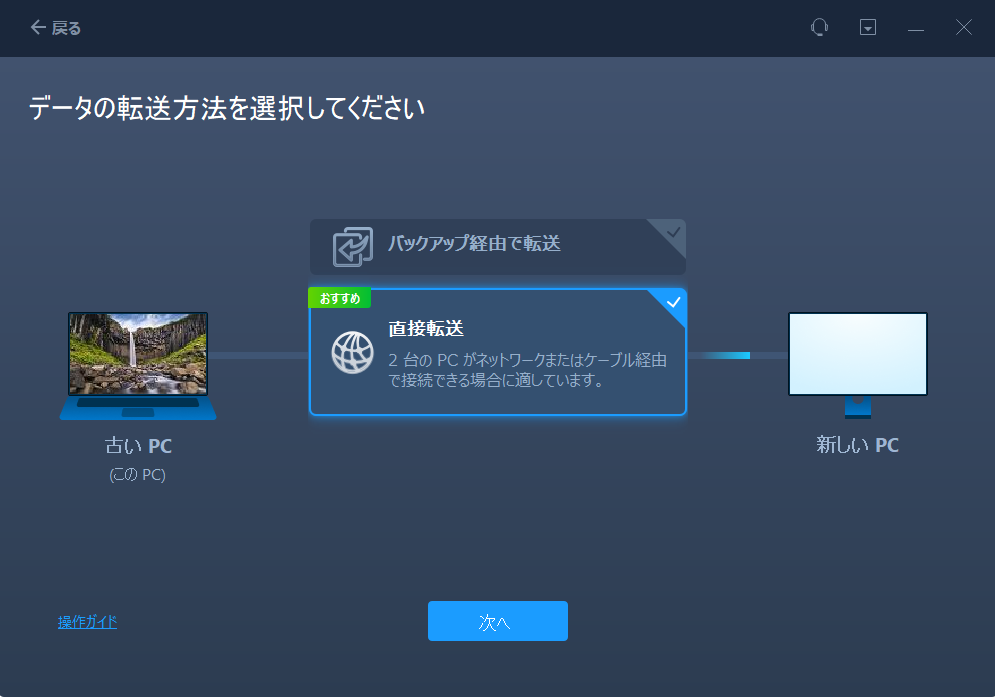Toggle the checkmark on 直接転送 card

pyautogui.click(x=673, y=302)
